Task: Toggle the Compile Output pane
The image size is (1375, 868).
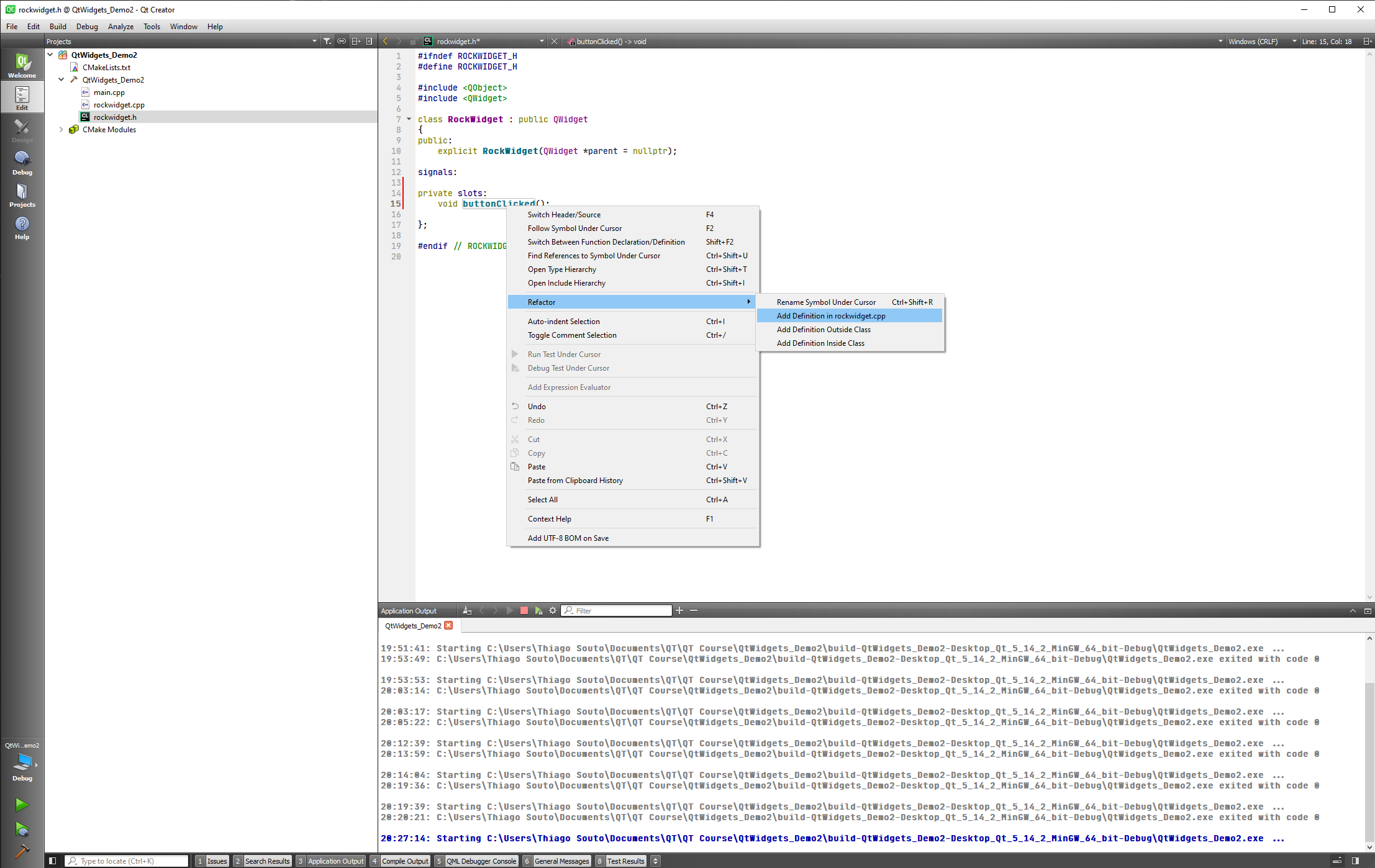Action: point(399,861)
